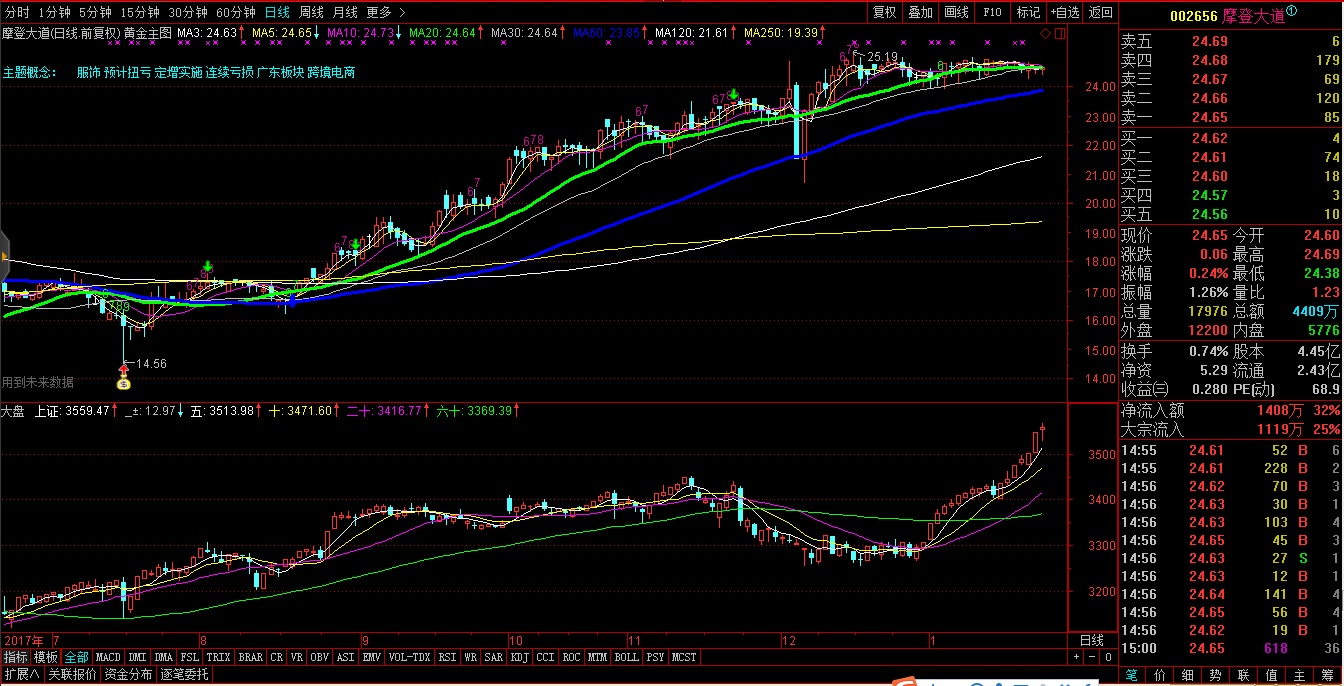The width and height of the screenshot is (1344, 686).
Task: Switch to 周线 weekly chart
Action: click(x=311, y=12)
